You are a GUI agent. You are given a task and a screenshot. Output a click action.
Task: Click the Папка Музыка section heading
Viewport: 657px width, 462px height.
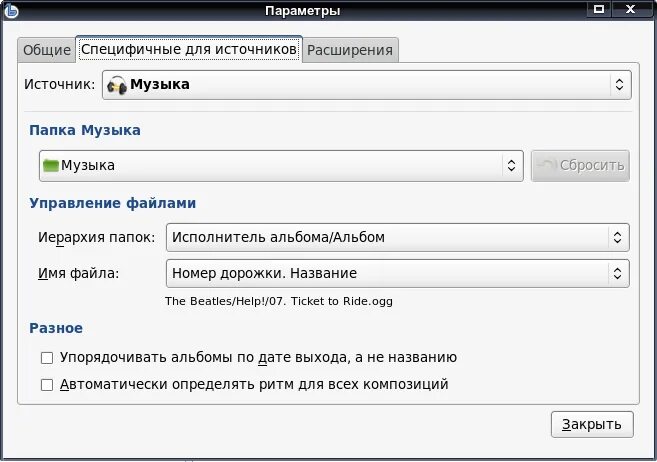pos(85,130)
